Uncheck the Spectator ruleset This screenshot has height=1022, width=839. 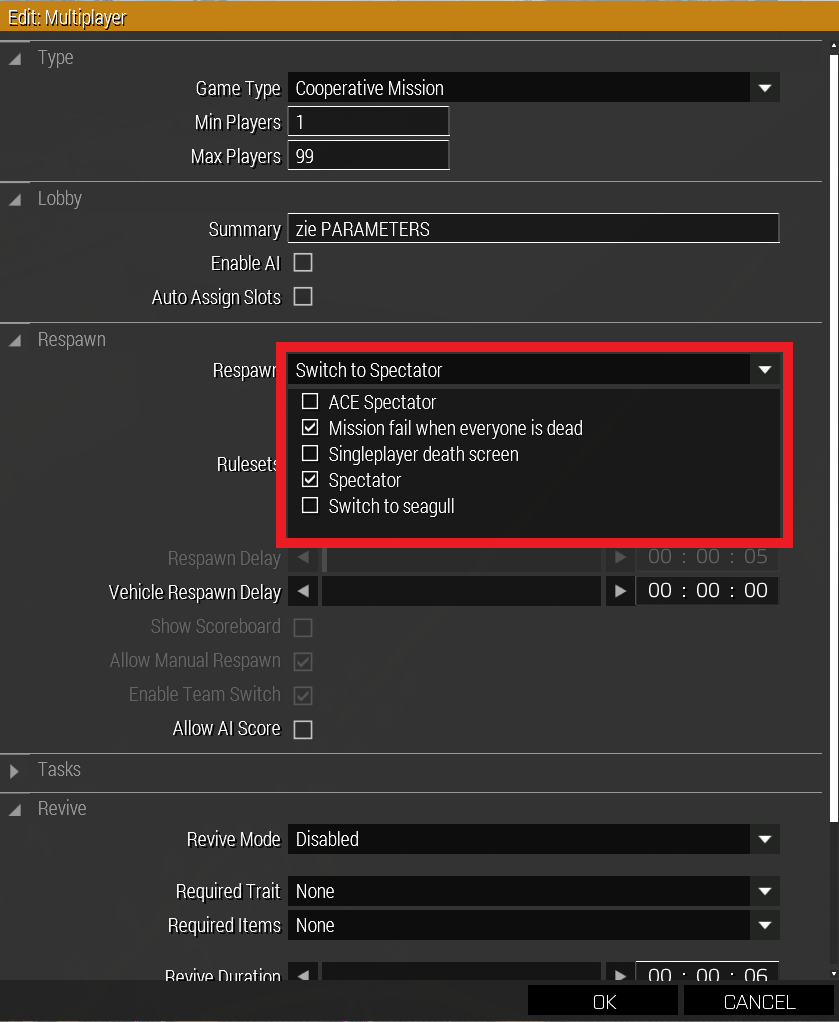tap(310, 479)
